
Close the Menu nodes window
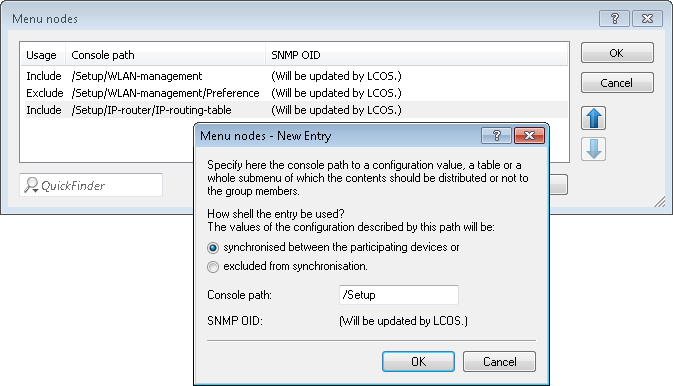tap(647, 18)
